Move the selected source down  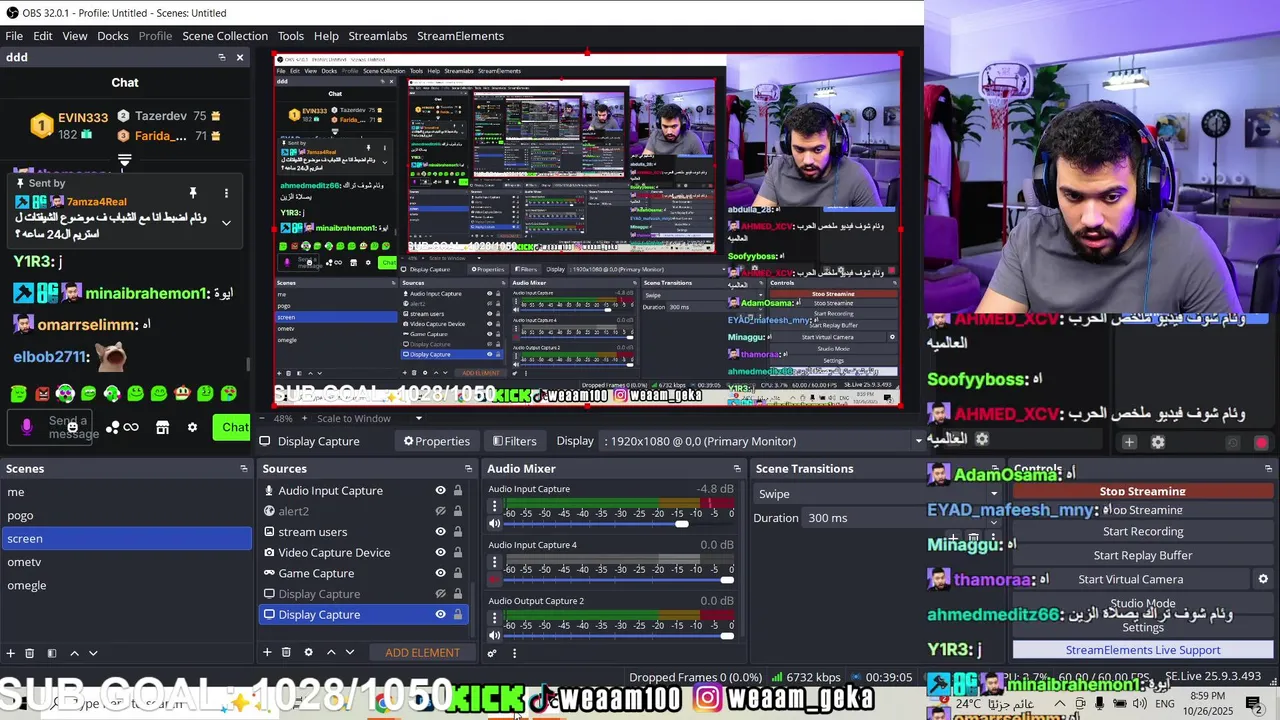click(x=349, y=652)
